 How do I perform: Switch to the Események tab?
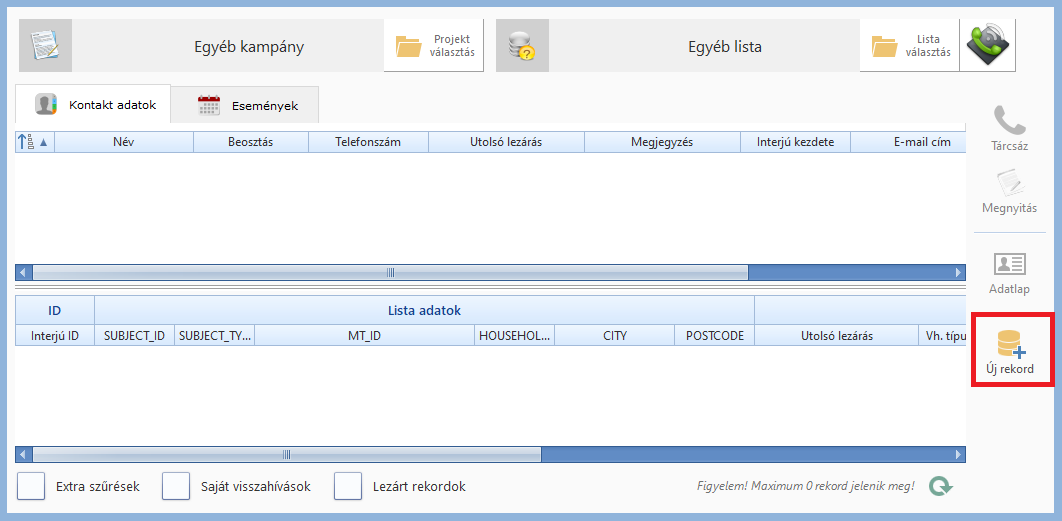pyautogui.click(x=245, y=105)
